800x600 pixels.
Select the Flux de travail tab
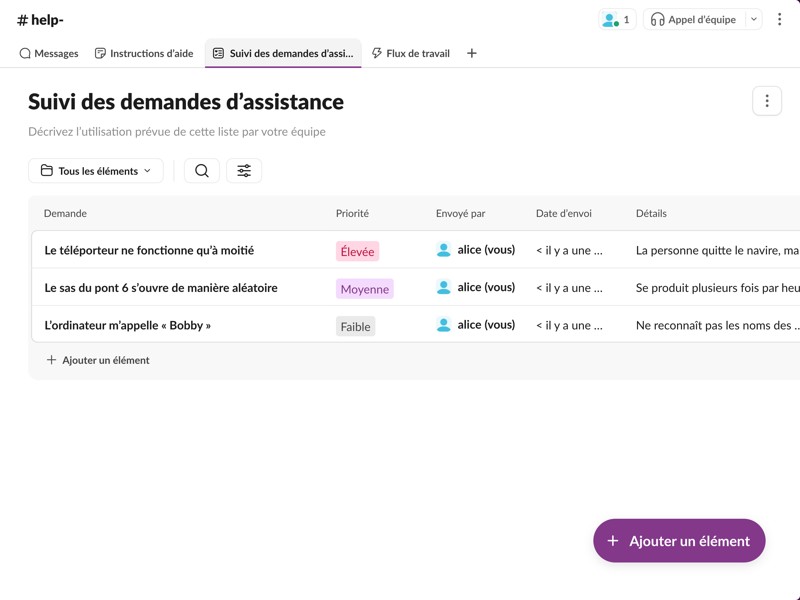pos(410,53)
